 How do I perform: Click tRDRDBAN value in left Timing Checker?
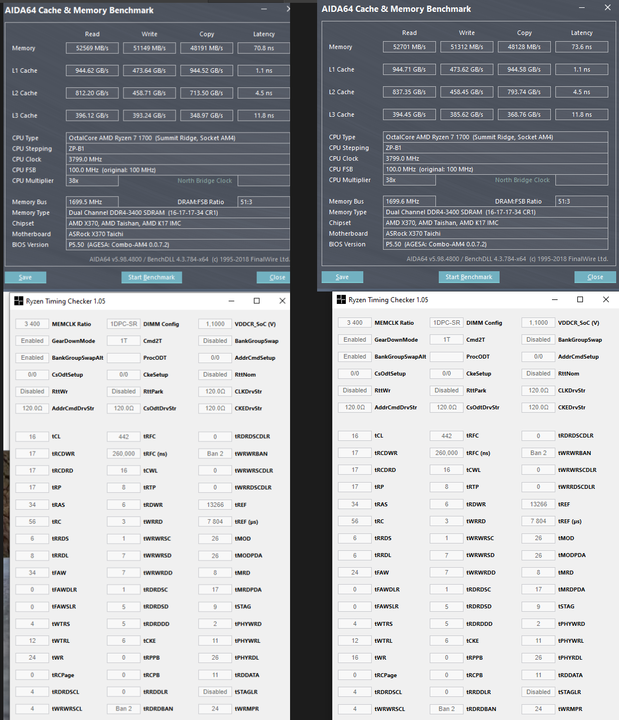click(x=124, y=709)
